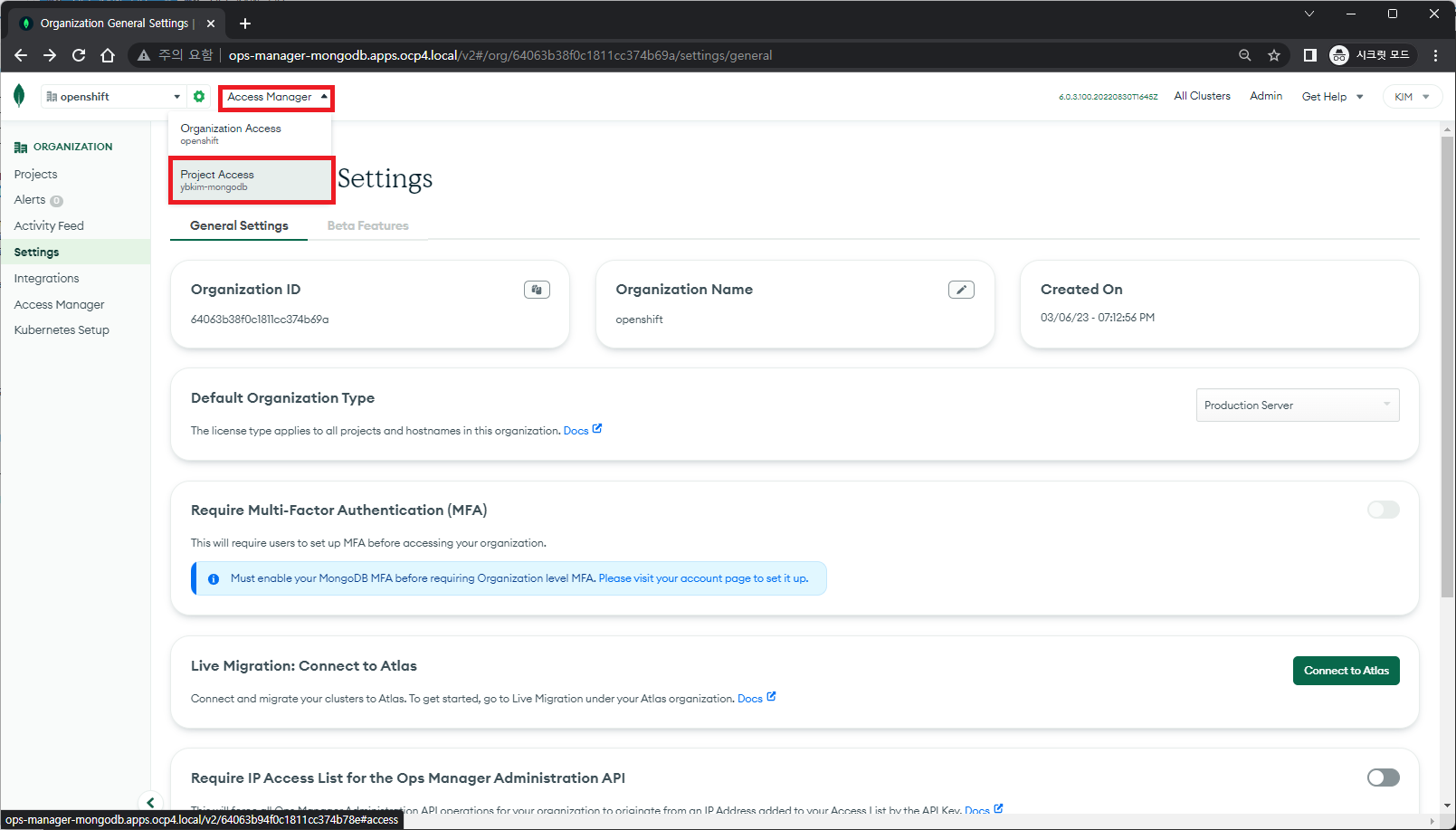Viewport: 1456px width, 830px height.
Task: Click version text 6.0.3.100
Action: point(1108,97)
